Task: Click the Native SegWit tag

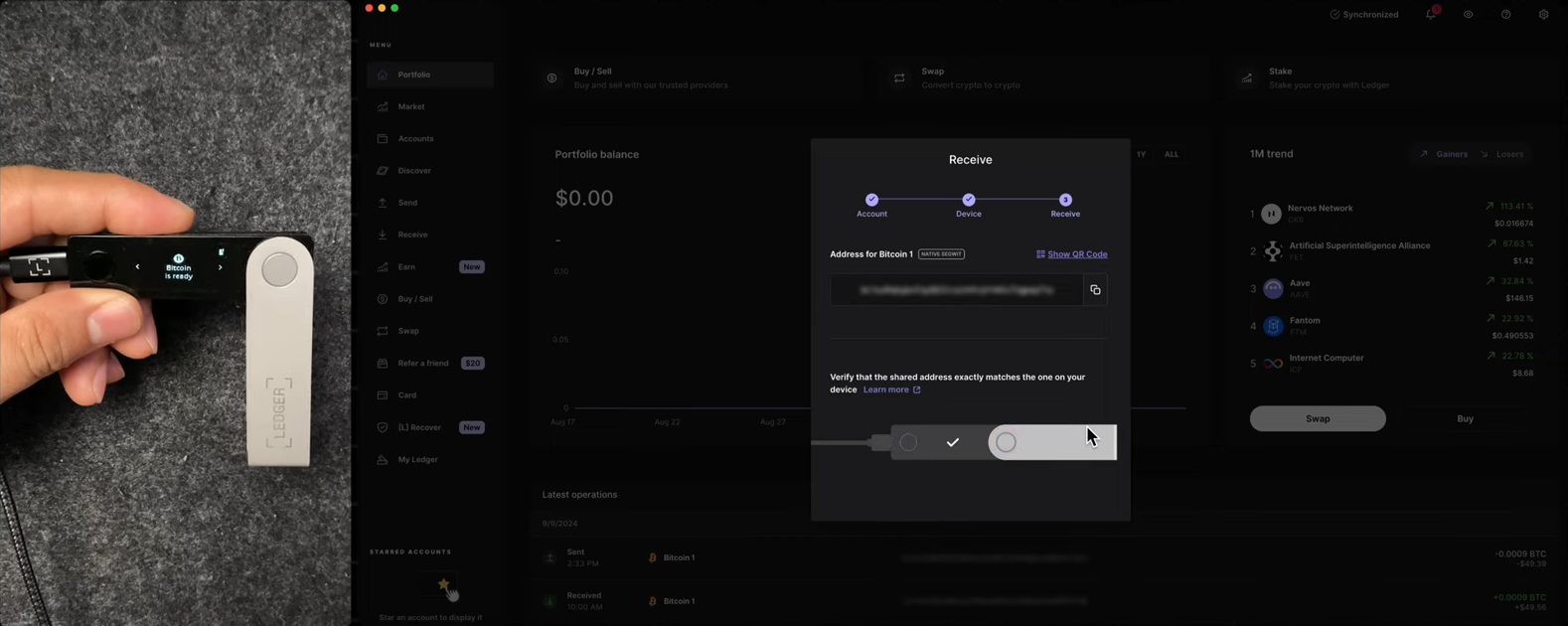Action: point(941,254)
